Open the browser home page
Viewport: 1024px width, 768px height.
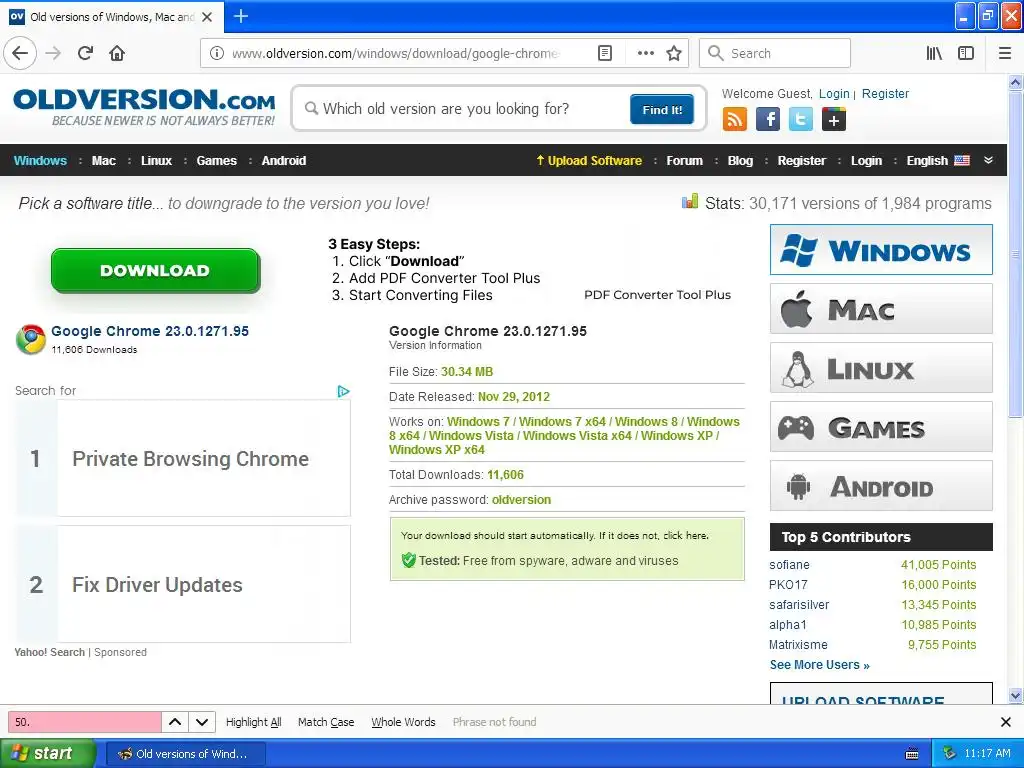click(x=117, y=53)
